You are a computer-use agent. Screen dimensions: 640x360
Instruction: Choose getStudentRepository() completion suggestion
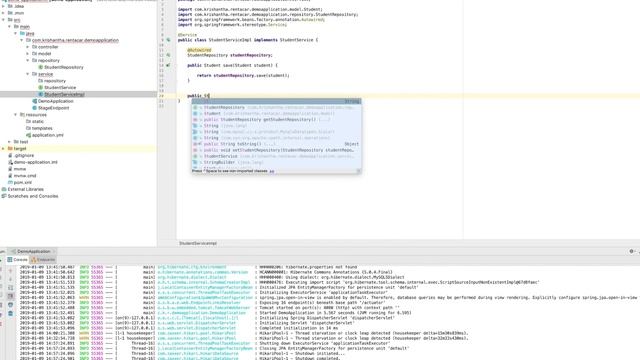(276, 120)
